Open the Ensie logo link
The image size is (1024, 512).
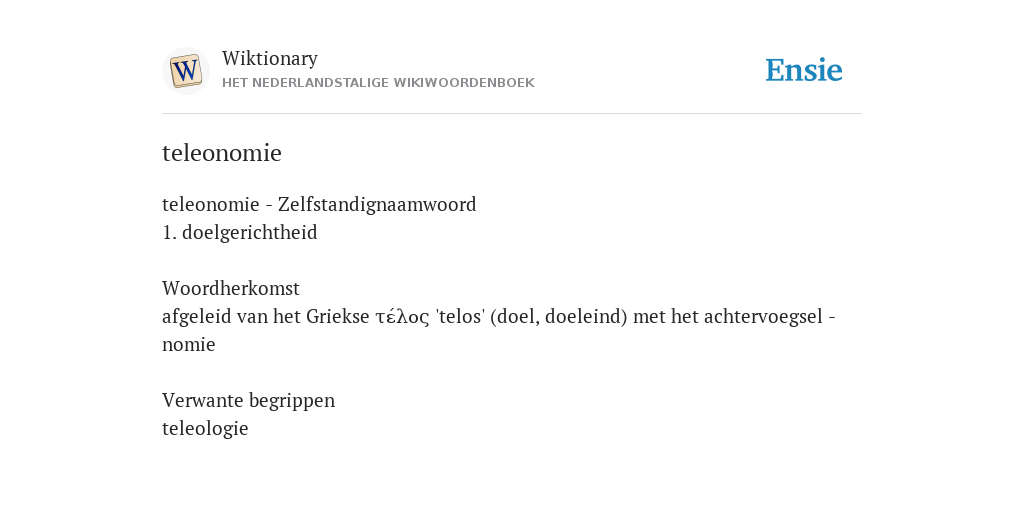pos(804,70)
